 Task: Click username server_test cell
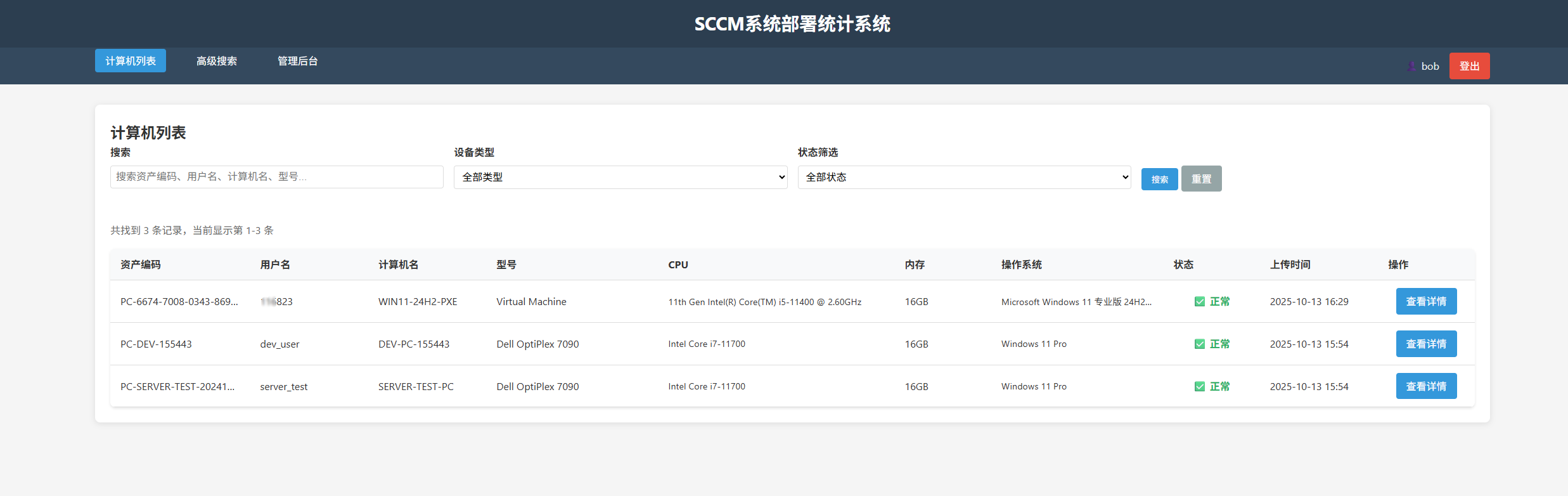(x=284, y=387)
